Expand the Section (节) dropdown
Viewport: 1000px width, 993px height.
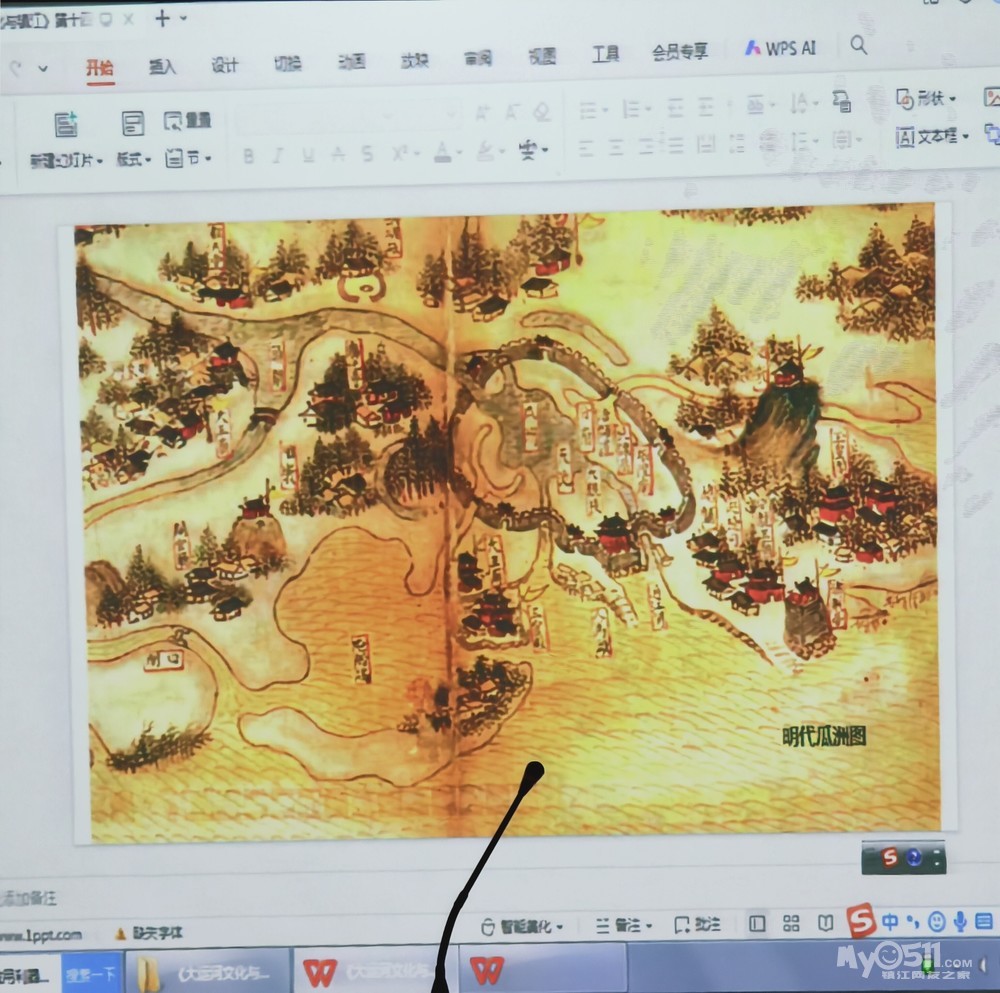tap(187, 158)
